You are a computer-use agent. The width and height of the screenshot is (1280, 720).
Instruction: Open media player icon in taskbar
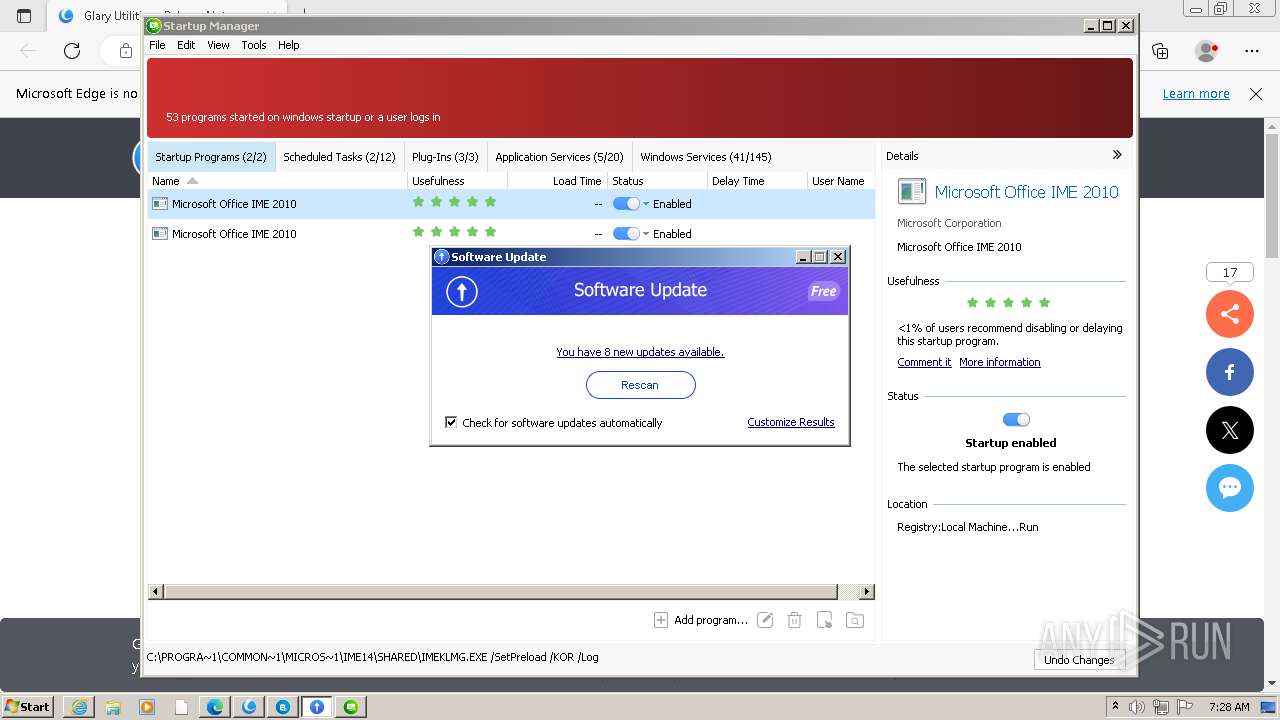(x=147, y=707)
